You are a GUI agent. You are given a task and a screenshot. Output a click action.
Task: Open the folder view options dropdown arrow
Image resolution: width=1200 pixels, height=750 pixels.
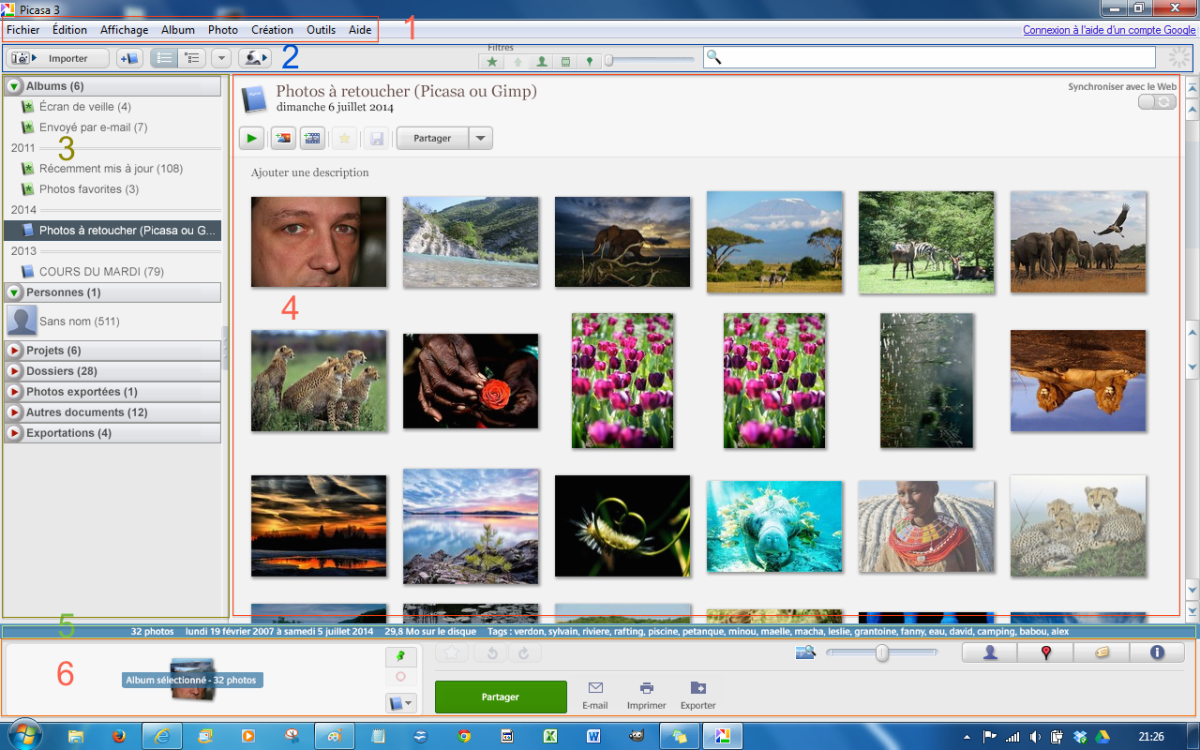[x=221, y=59]
